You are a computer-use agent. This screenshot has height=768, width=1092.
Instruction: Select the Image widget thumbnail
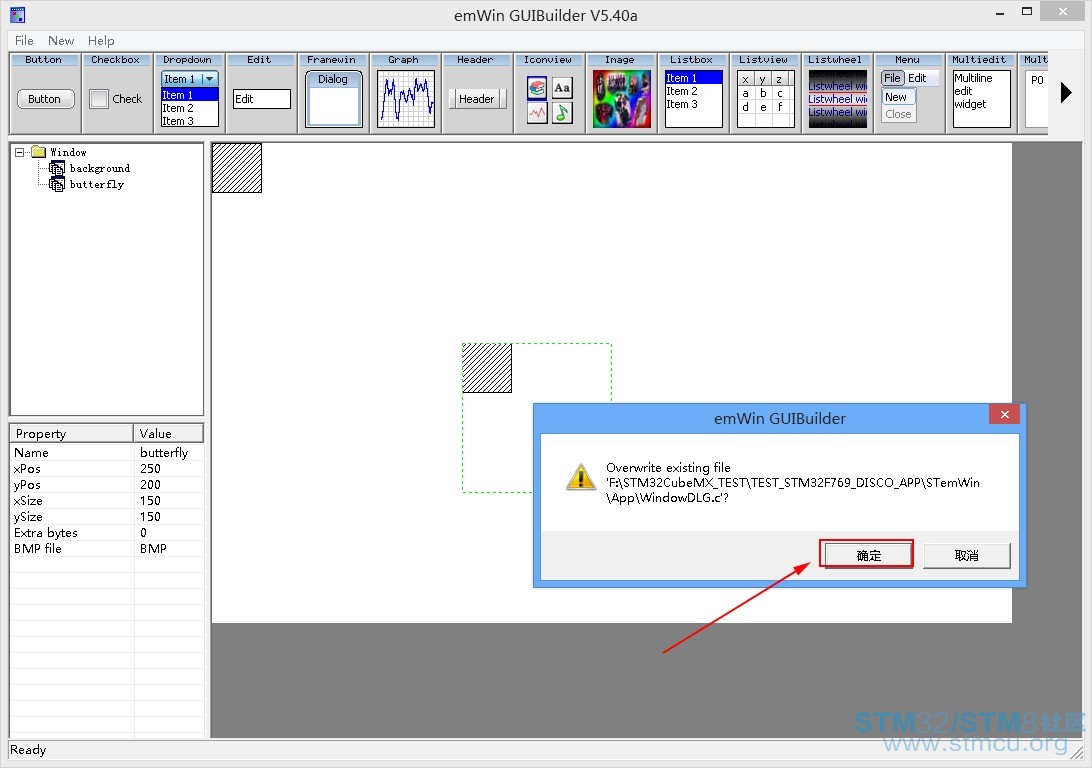[x=622, y=98]
